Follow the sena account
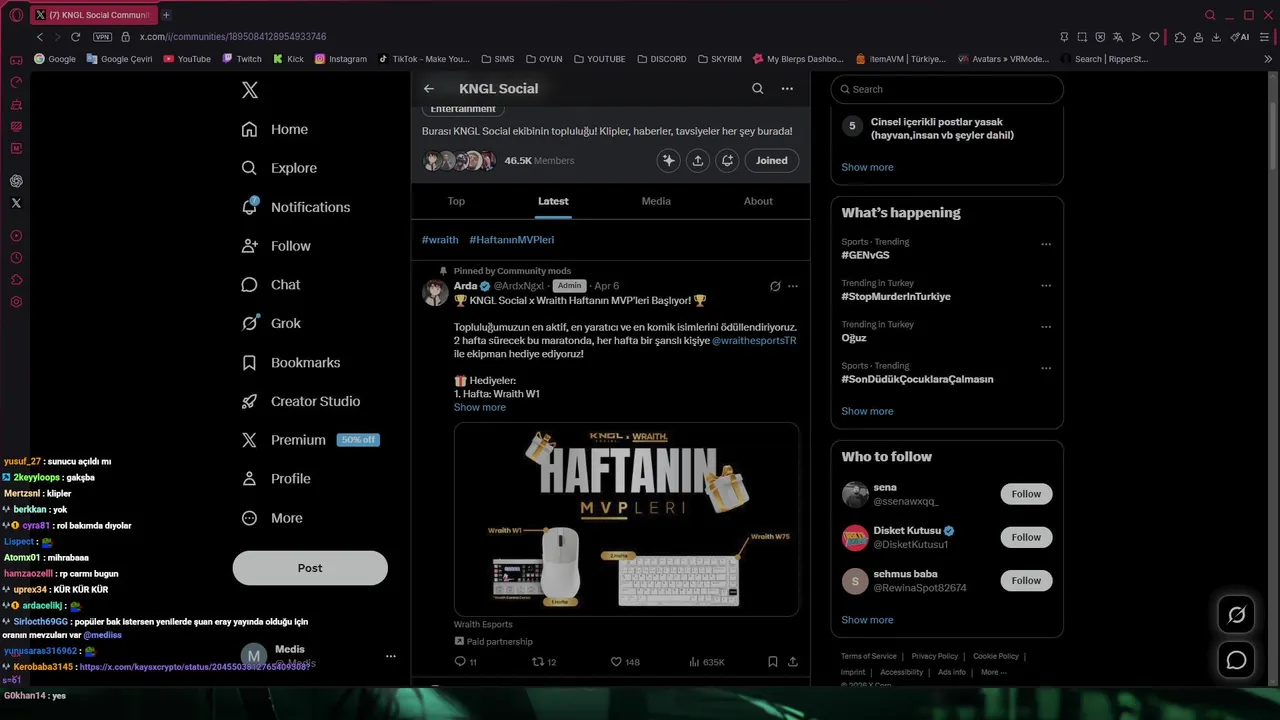The height and width of the screenshot is (720, 1280). point(1026,494)
